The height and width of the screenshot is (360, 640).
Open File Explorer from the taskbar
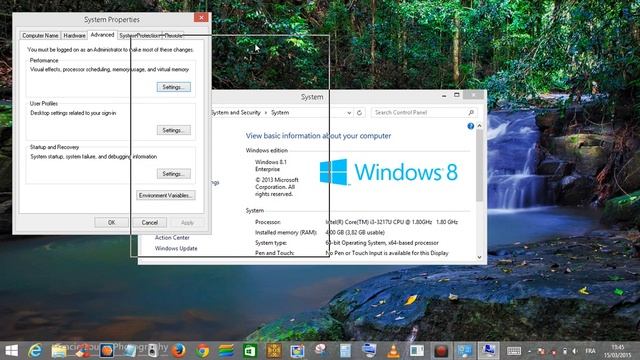click(59, 351)
